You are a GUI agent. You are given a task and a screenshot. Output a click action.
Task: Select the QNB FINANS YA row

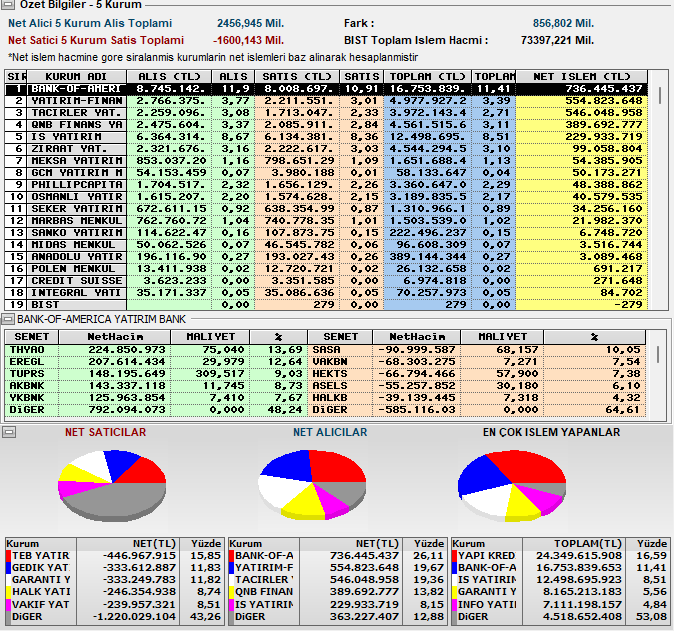(326, 125)
